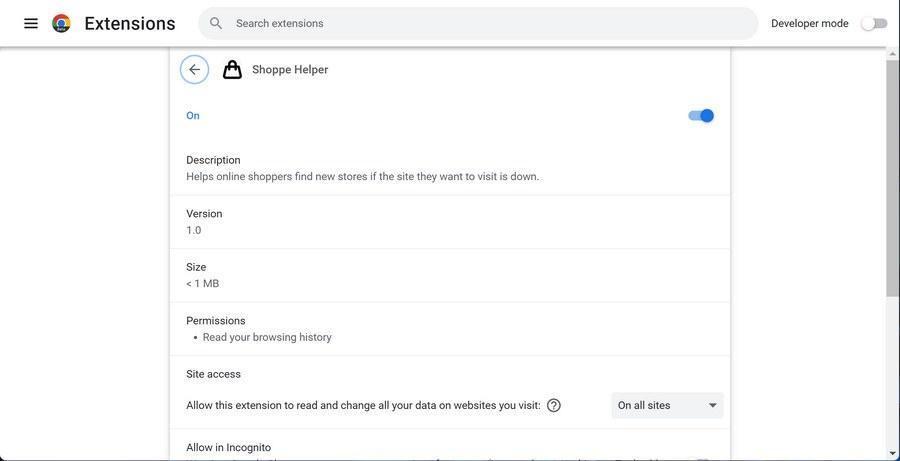Click the scrollbar down arrow
Image resolution: width=900 pixels, height=461 pixels.
tap(892, 453)
